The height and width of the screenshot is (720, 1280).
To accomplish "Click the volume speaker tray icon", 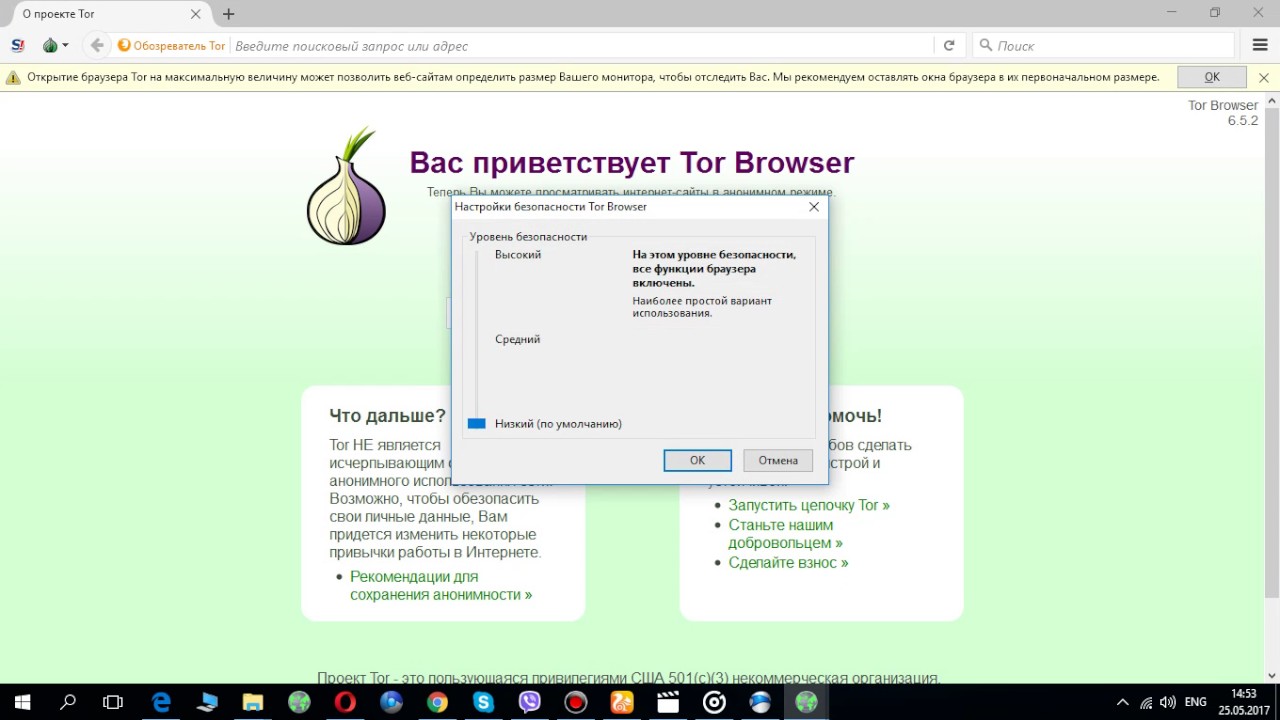I will click(1167, 702).
